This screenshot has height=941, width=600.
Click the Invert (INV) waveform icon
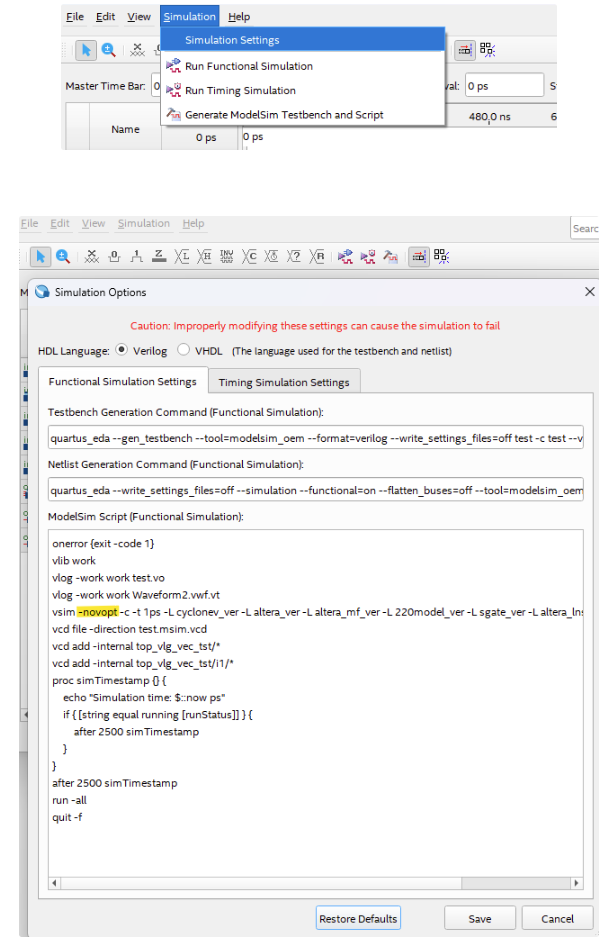pyautogui.click(x=227, y=257)
